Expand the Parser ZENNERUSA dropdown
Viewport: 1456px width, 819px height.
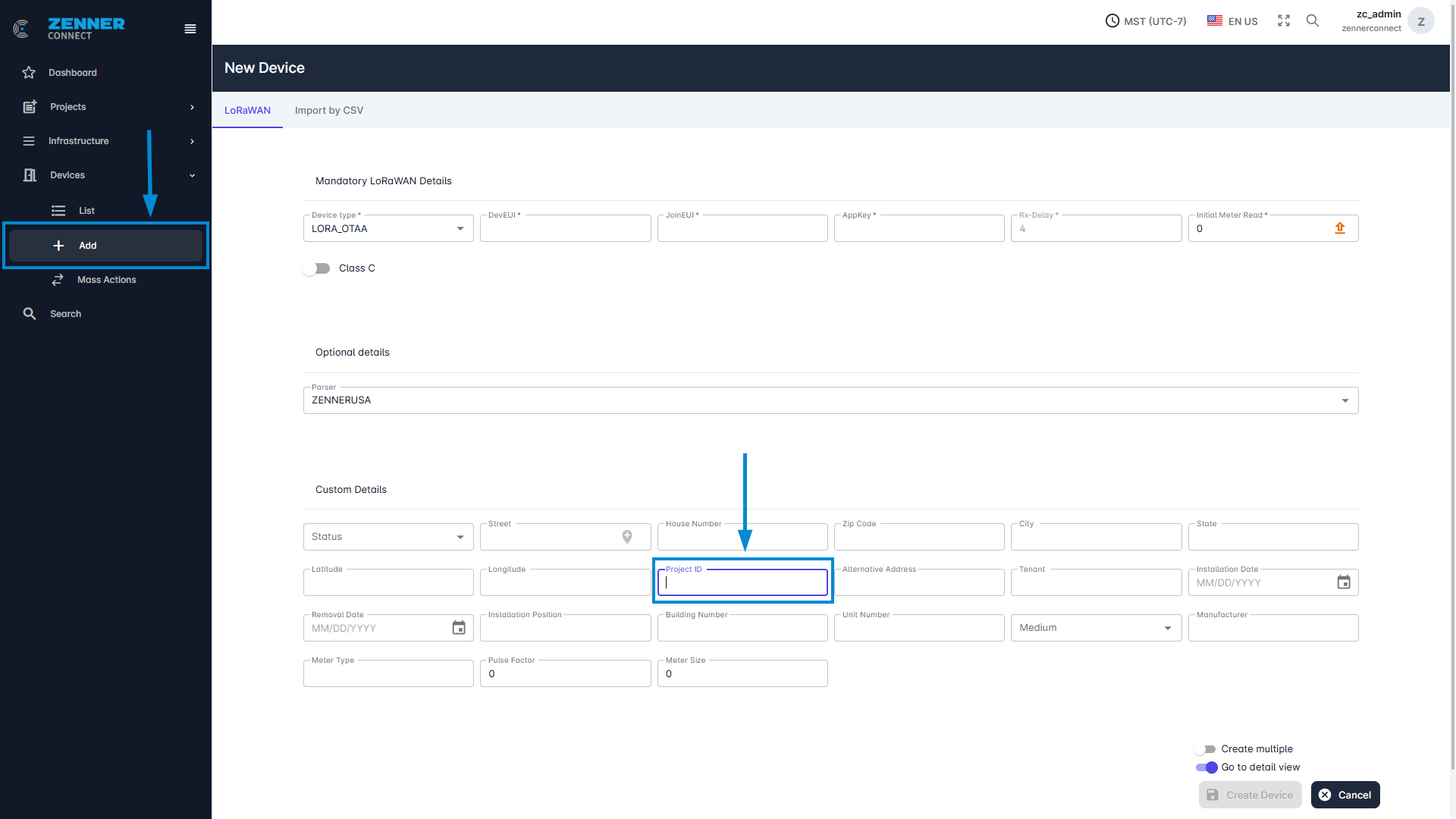[830, 400]
